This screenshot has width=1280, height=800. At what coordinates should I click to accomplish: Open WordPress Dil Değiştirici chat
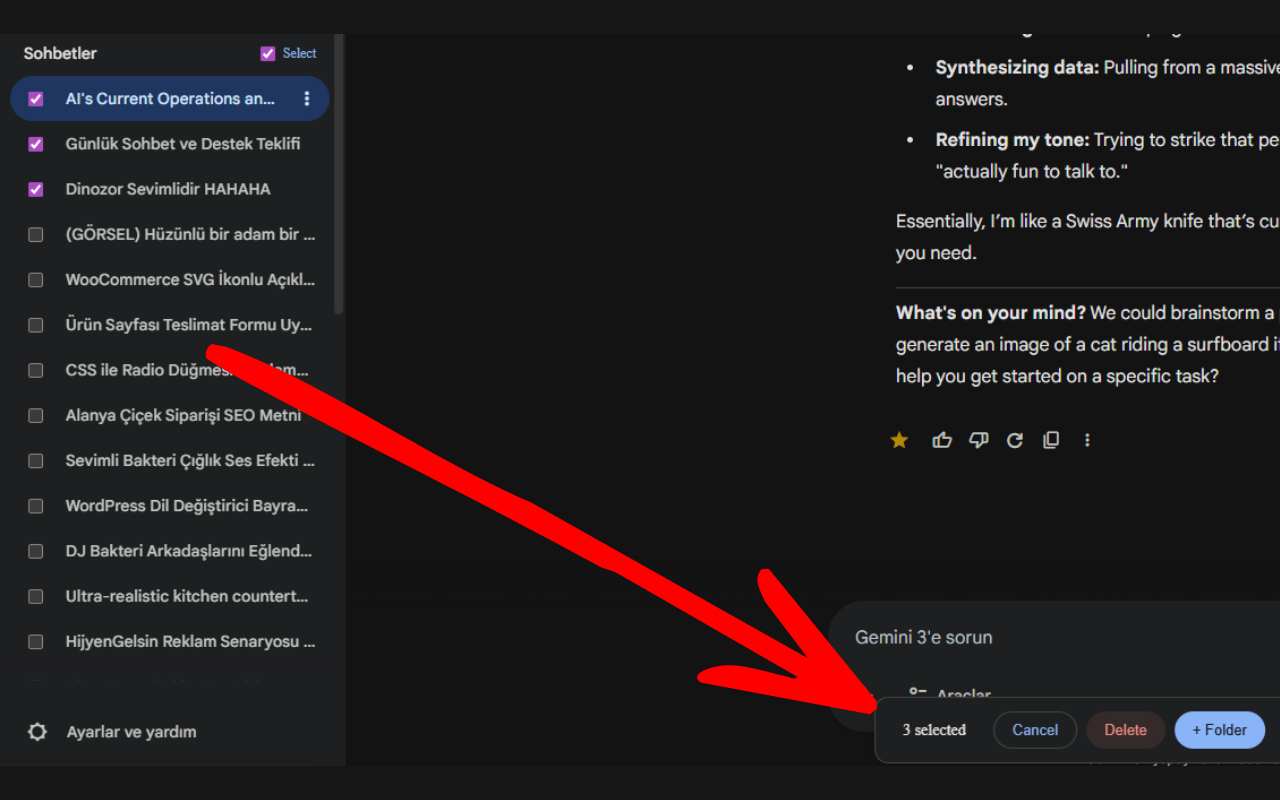(187, 506)
